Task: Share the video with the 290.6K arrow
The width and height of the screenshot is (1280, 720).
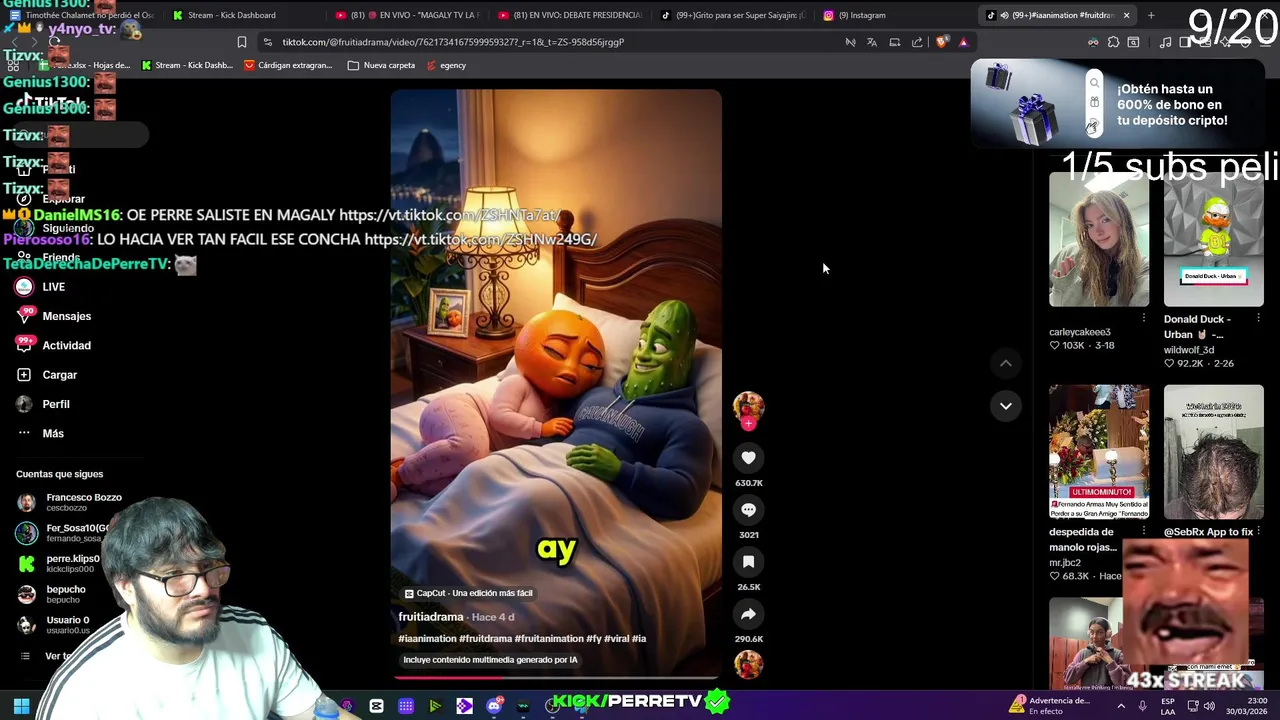Action: [x=748, y=614]
